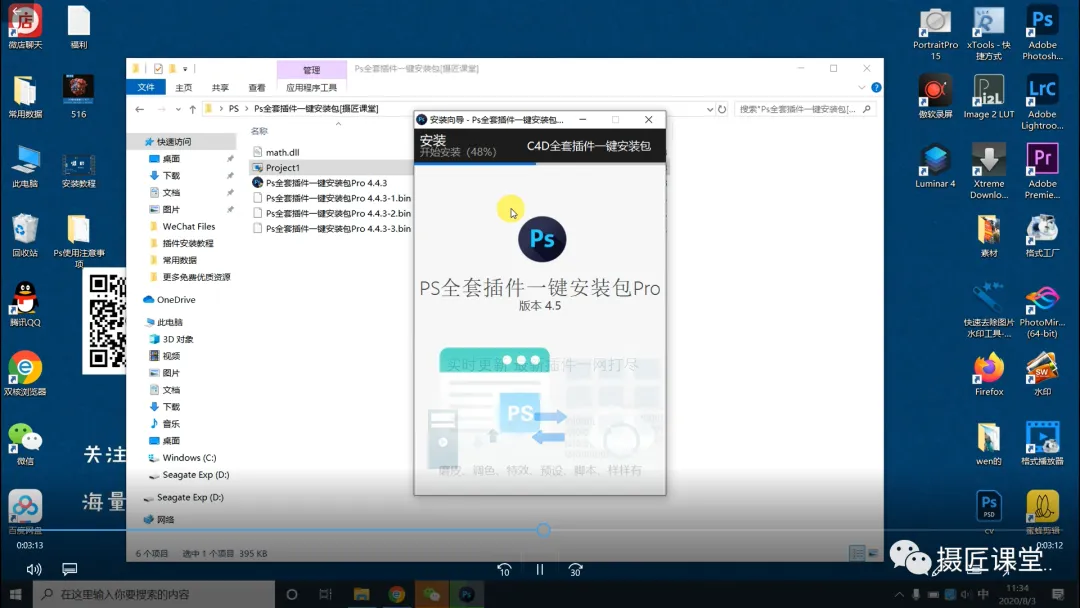Go up one folder level in Explorer
1080x608 pixels.
(x=193, y=109)
